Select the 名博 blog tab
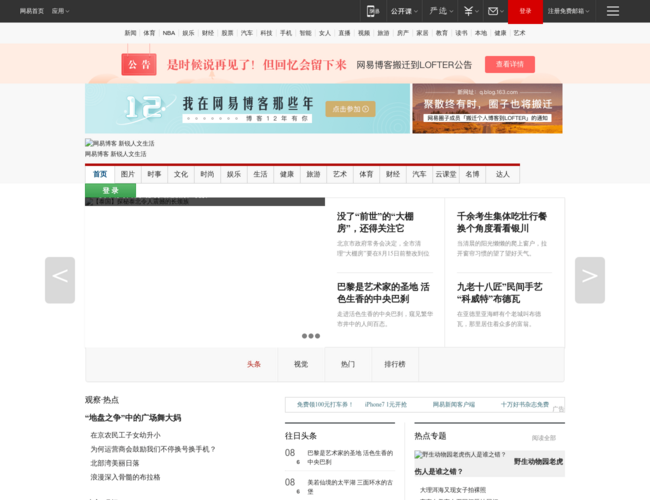 tap(472, 174)
